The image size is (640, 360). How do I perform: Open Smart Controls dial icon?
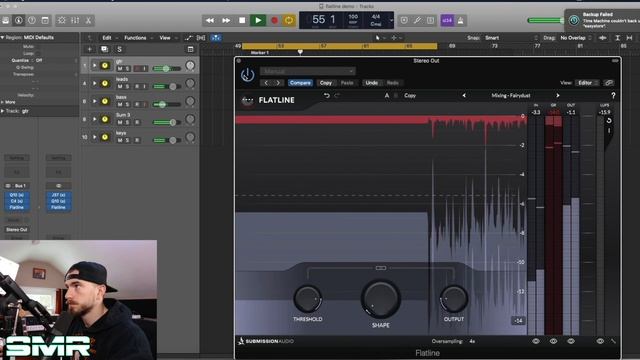point(62,20)
